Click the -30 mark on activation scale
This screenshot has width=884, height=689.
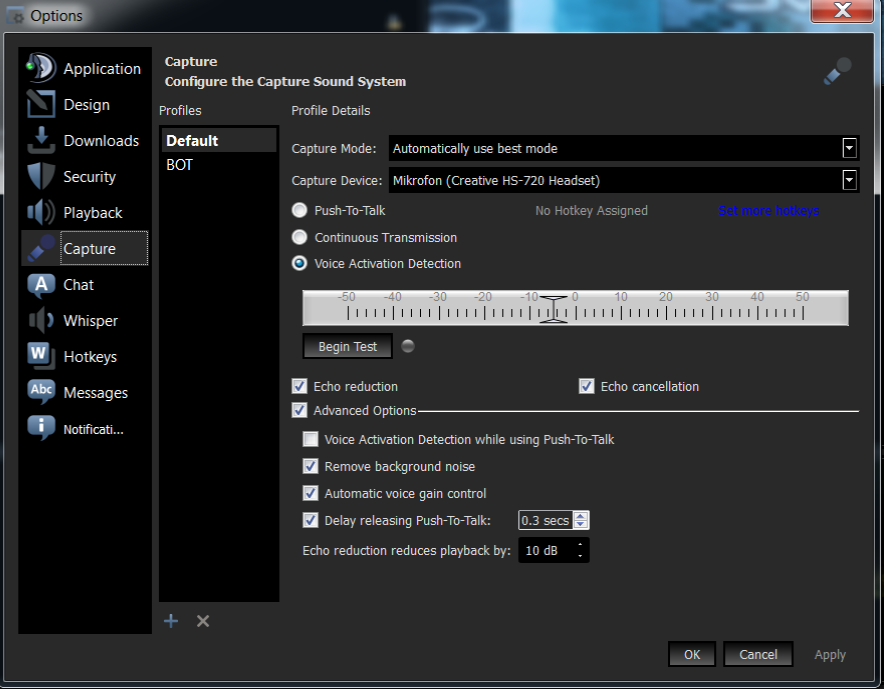click(x=438, y=297)
